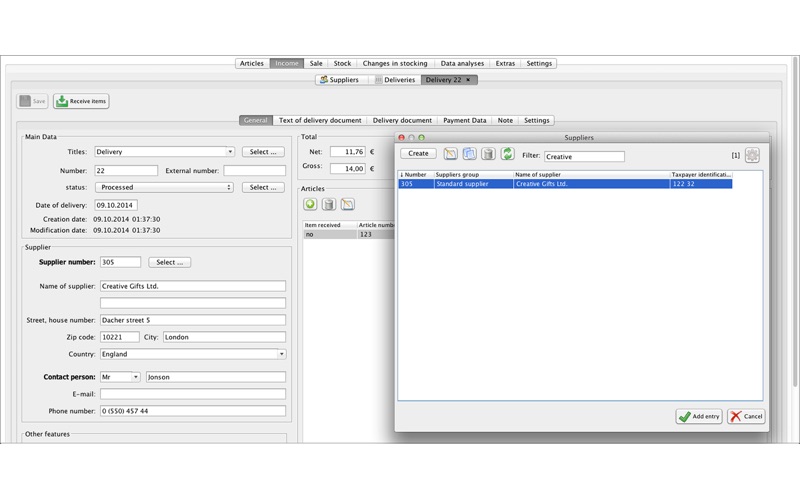Viewport: 800px width, 500px height.
Task: Close the Delivery 22 tab
Action: [x=468, y=80]
